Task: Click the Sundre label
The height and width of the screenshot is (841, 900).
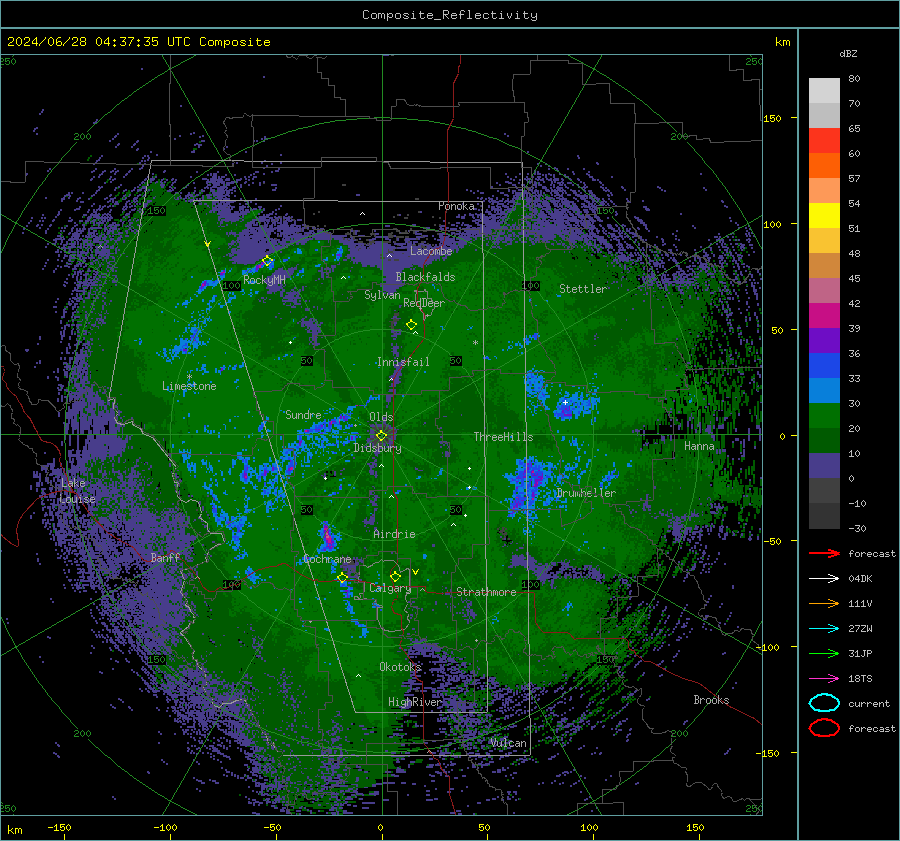Action: pos(303,415)
